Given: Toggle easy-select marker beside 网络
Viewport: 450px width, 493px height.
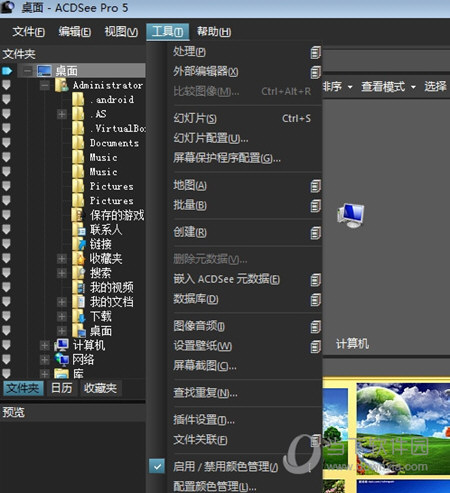Looking at the screenshot, I should pyautogui.click(x=6, y=360).
